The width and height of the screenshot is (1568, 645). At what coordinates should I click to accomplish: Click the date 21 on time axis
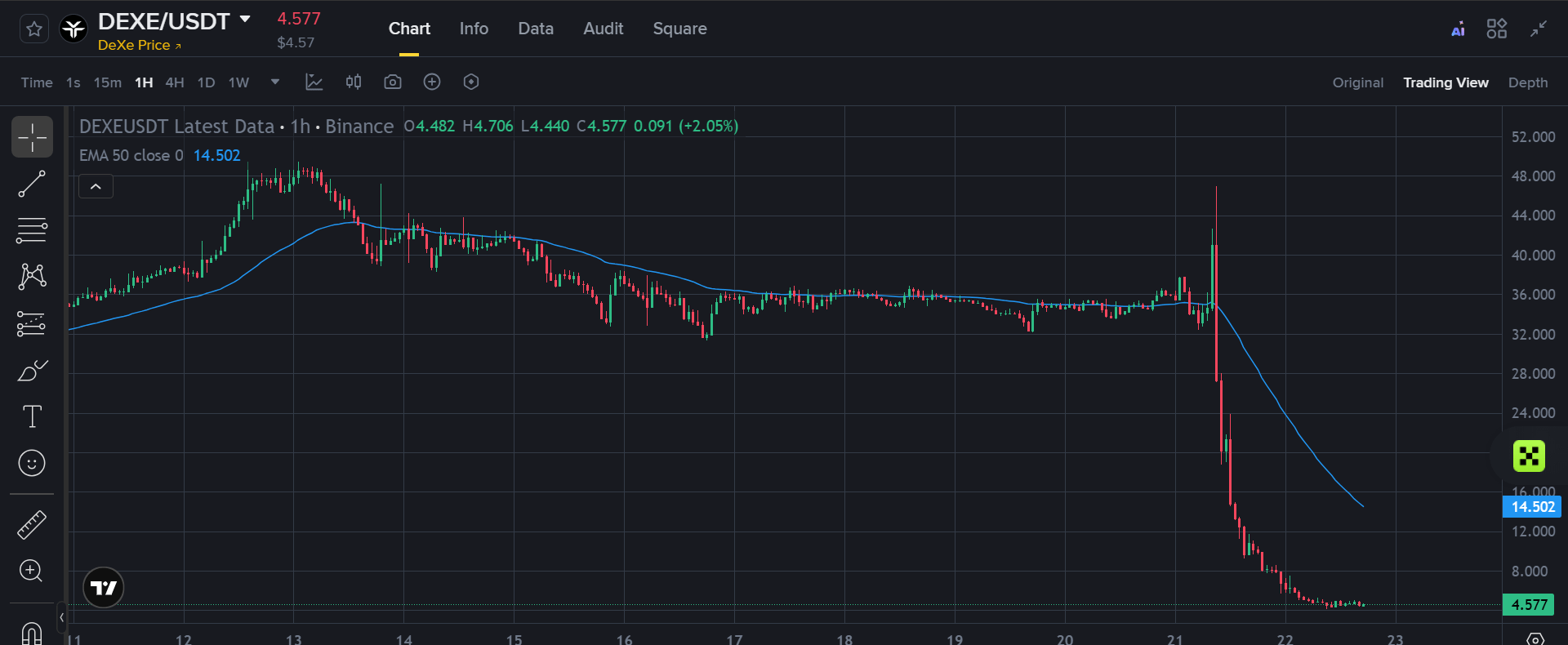pyautogui.click(x=1174, y=640)
